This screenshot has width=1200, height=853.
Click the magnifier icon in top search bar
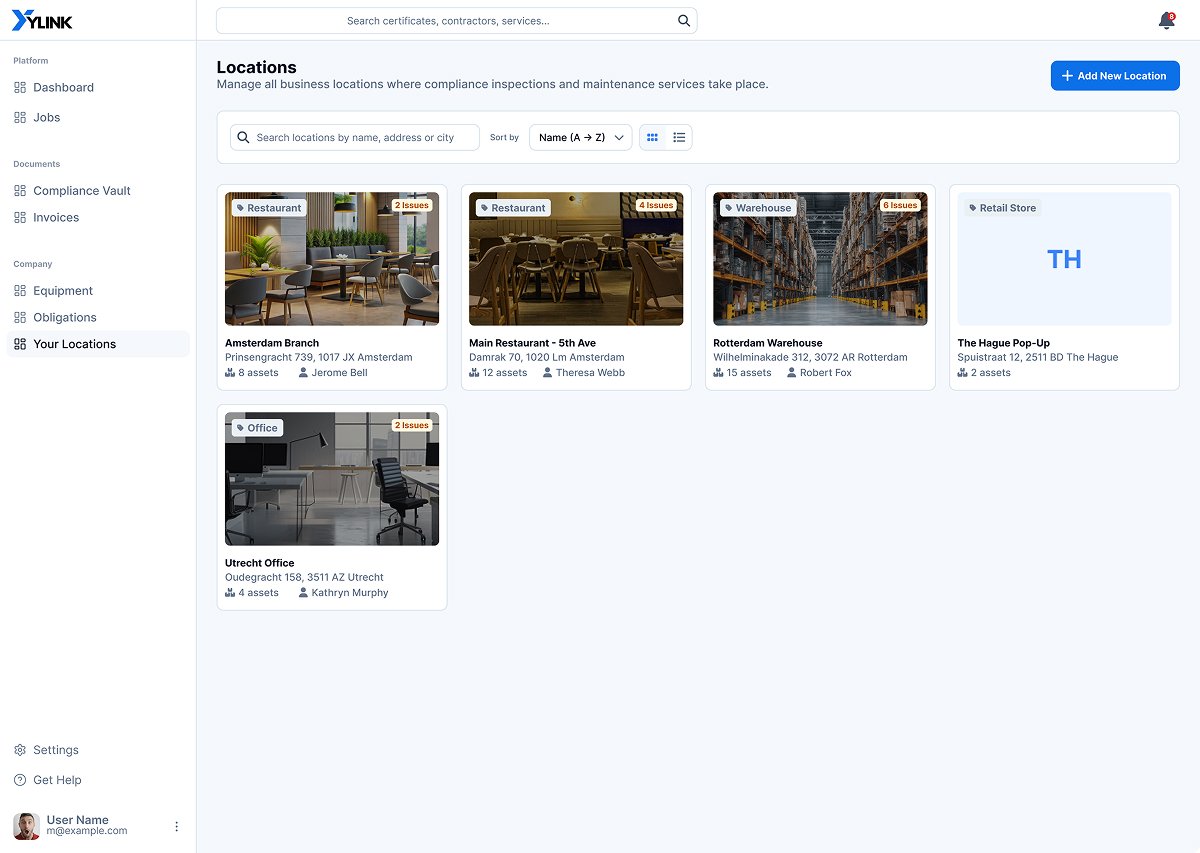(x=684, y=20)
